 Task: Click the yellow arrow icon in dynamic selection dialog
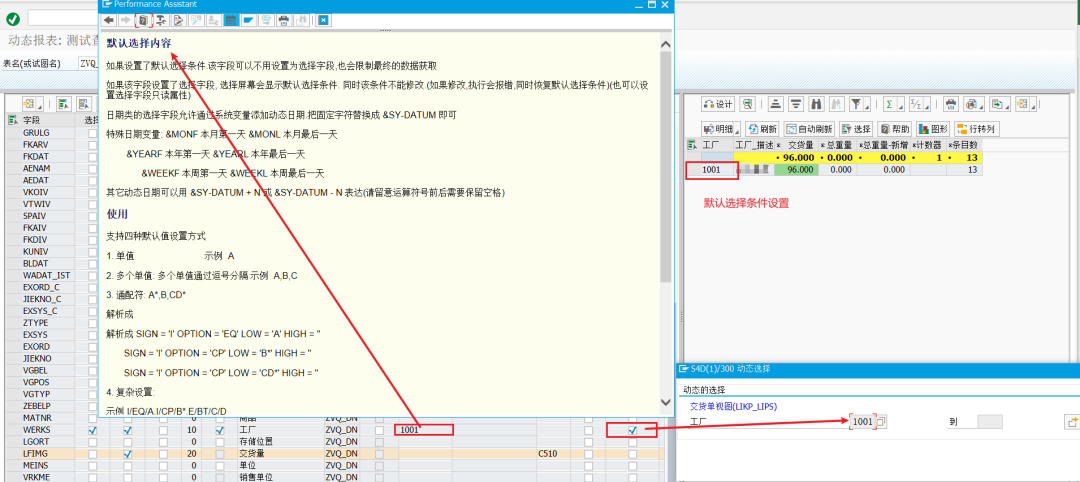(1072, 422)
